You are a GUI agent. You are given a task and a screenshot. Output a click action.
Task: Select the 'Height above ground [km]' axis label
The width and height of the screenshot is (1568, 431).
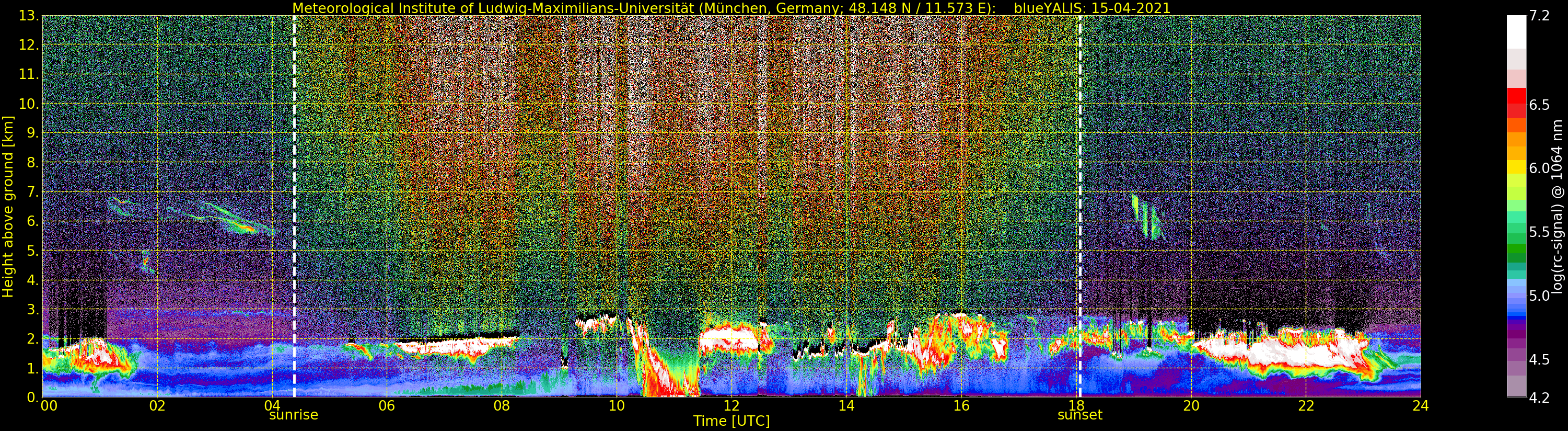(8, 206)
